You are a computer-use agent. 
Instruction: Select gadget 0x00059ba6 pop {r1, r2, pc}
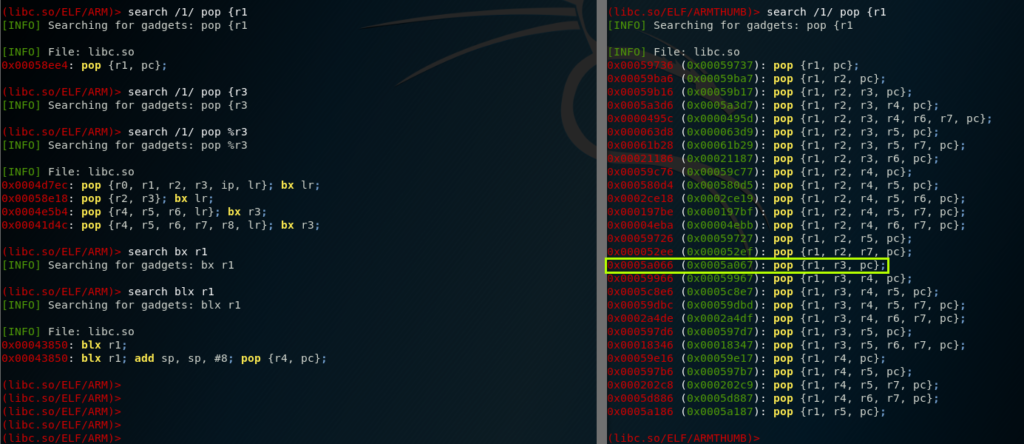pyautogui.click(x=746, y=79)
